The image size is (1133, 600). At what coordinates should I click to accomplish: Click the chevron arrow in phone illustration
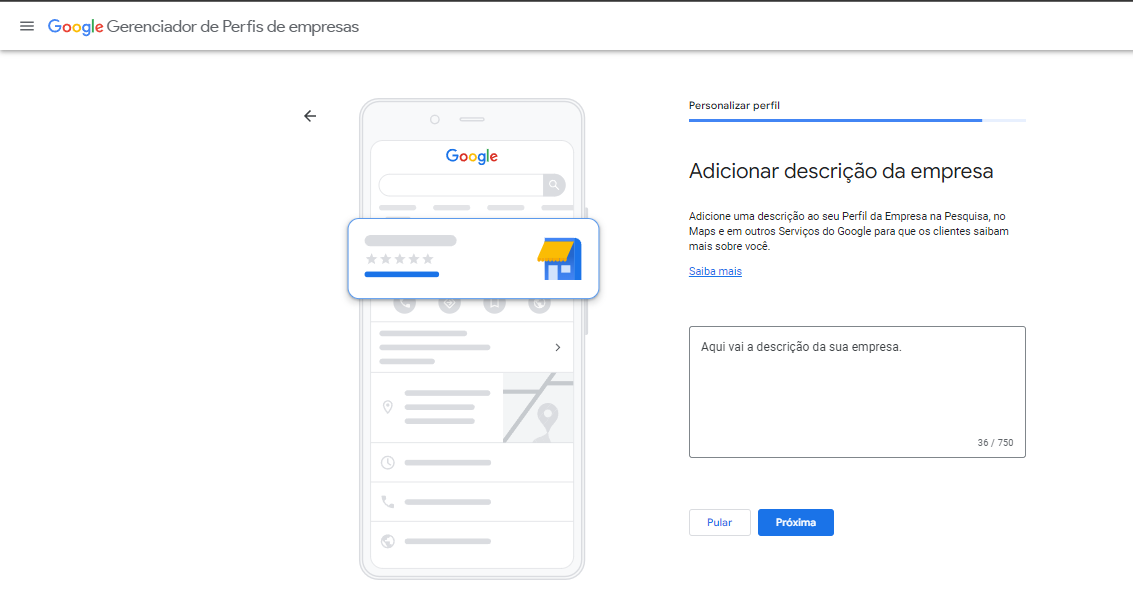(x=558, y=348)
